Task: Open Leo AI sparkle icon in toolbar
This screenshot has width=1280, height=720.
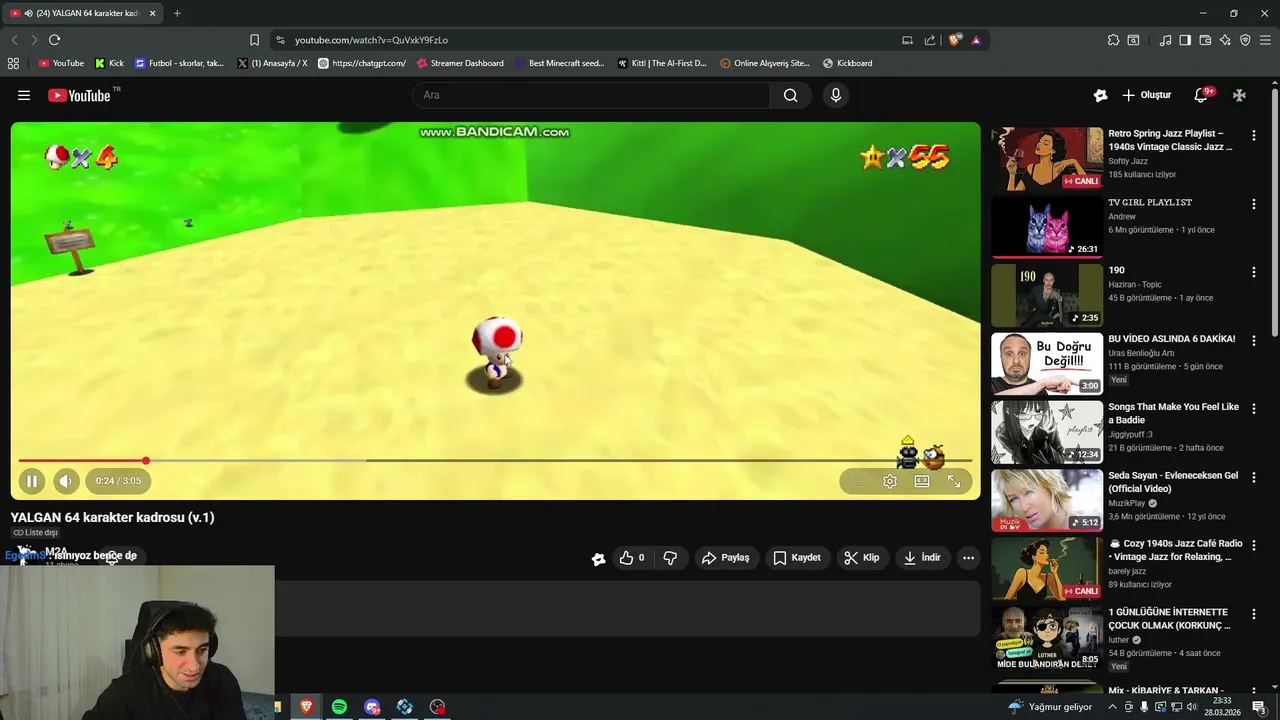Action: coord(1225,40)
